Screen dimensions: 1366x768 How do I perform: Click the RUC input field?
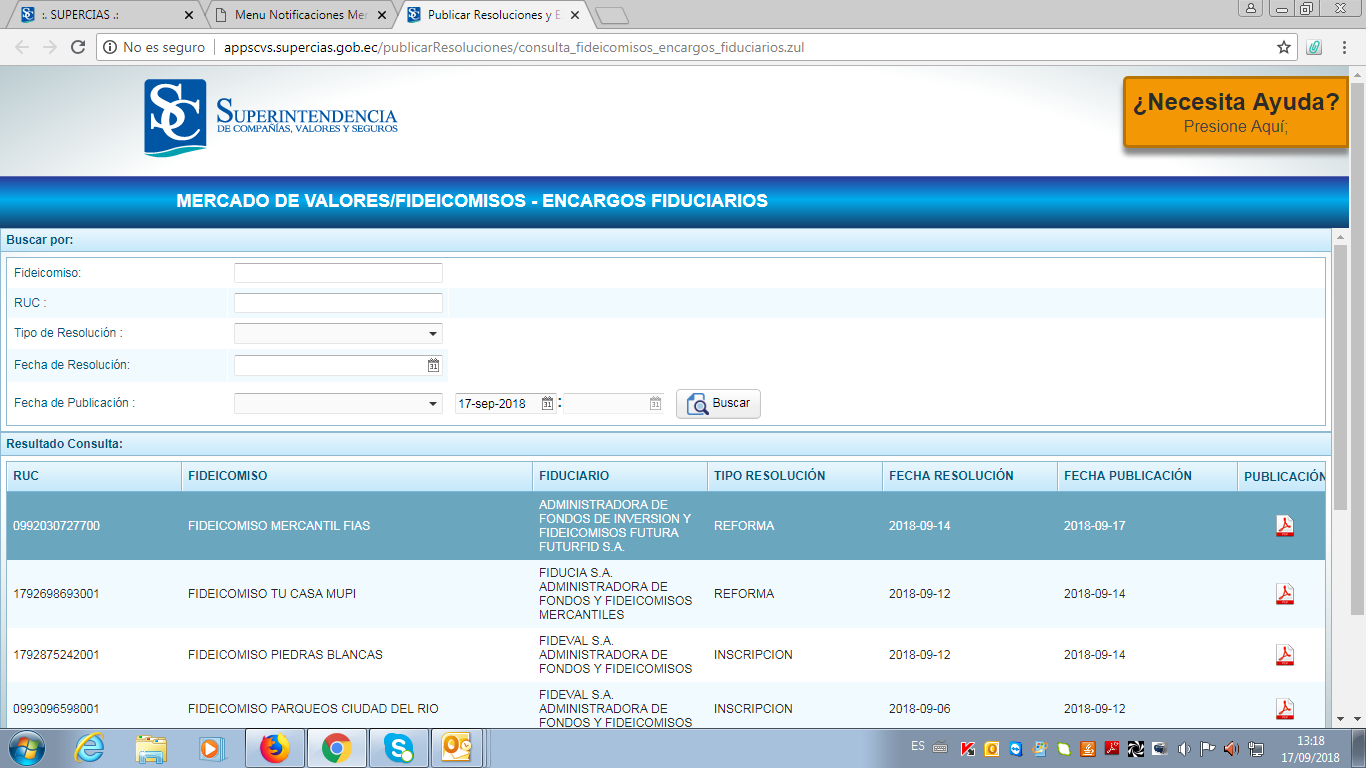pos(338,303)
